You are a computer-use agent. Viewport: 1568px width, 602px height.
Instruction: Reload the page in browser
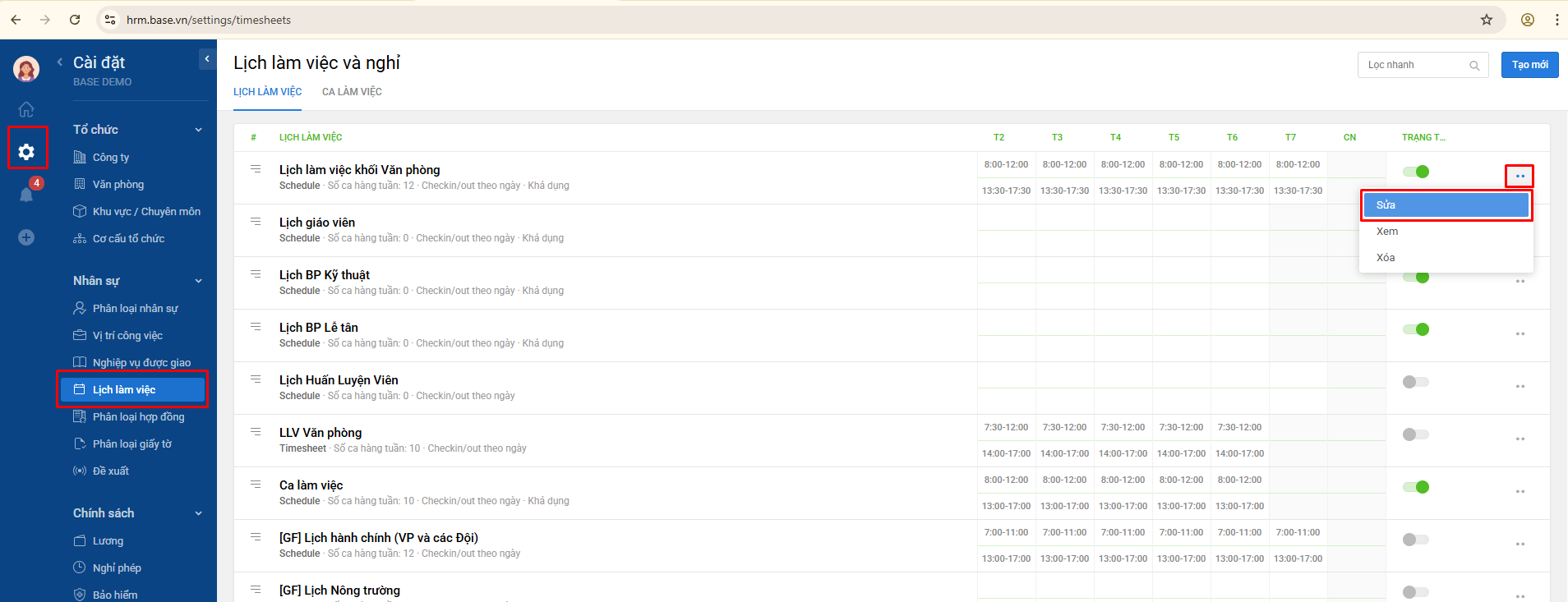(75, 20)
